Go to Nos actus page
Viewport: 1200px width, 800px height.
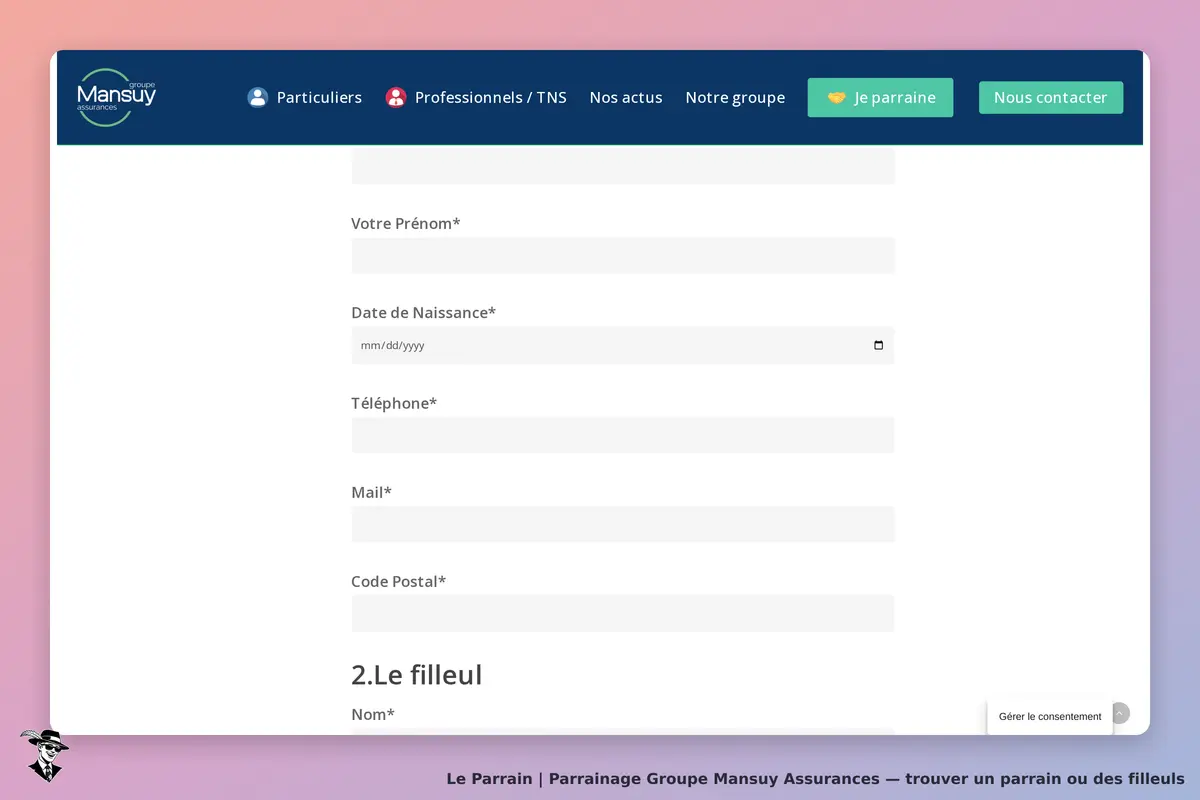626,97
